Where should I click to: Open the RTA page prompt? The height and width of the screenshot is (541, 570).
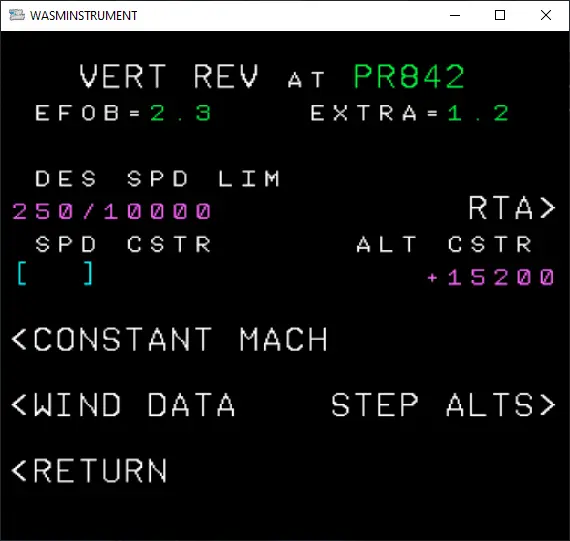point(512,208)
